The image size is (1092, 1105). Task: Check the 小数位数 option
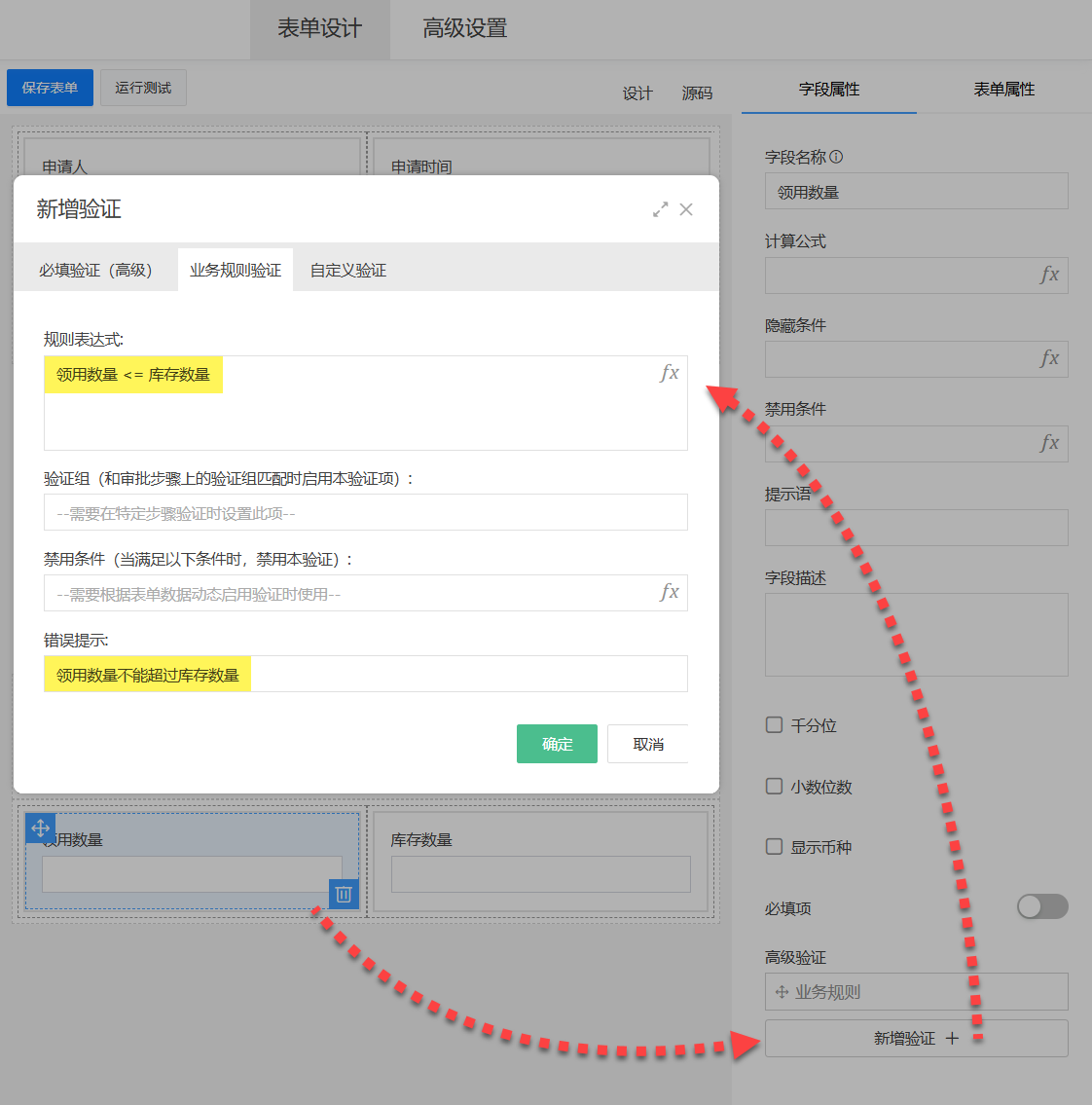pos(775,787)
